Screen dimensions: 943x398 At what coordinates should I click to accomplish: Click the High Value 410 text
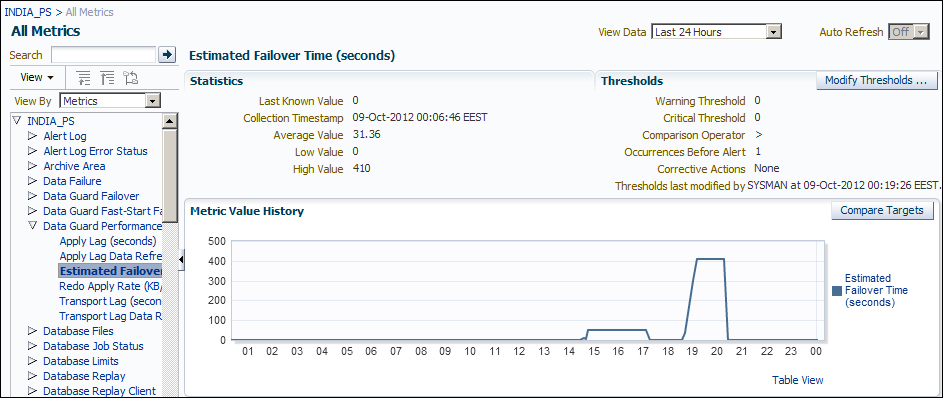pos(361,169)
